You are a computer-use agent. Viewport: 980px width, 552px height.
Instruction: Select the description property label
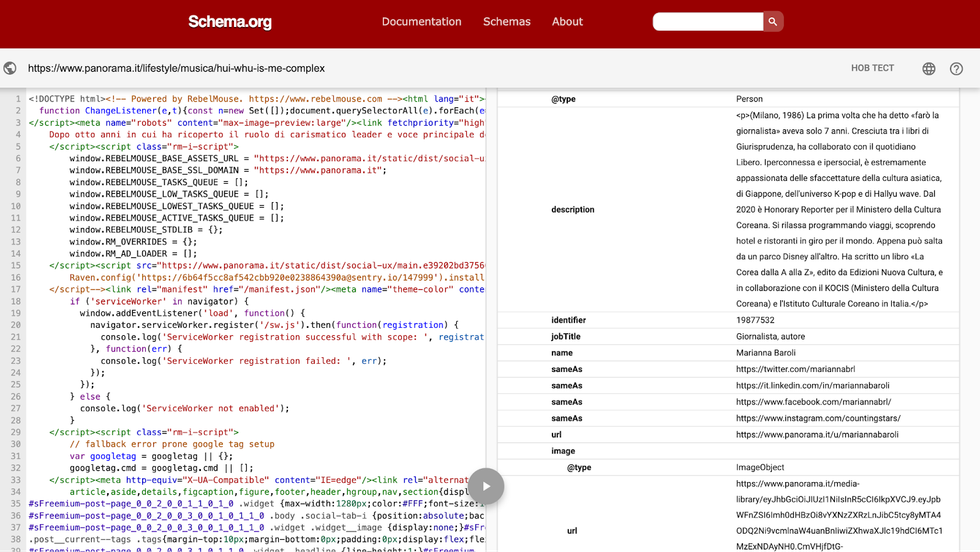click(572, 209)
